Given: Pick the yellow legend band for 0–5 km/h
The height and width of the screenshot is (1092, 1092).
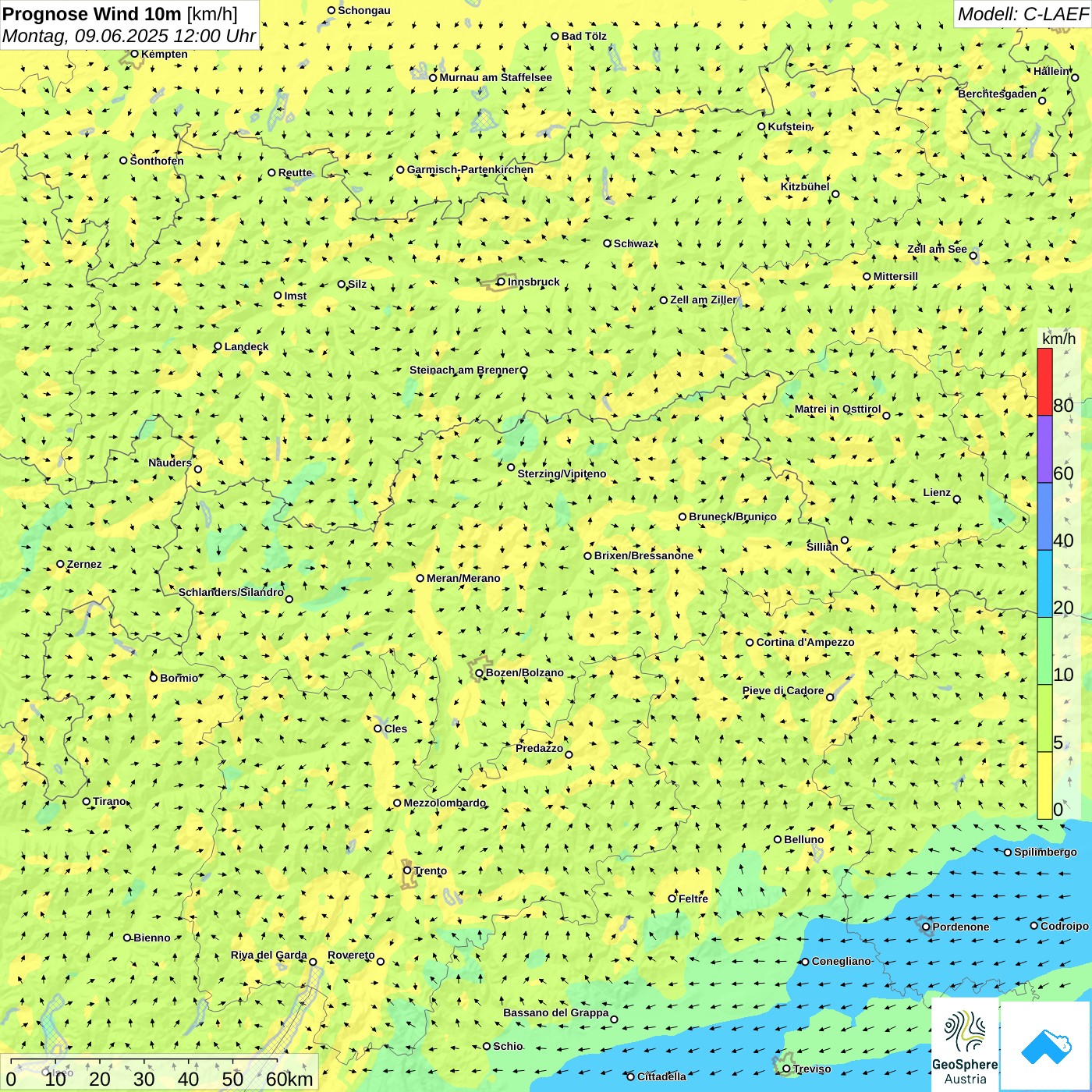Looking at the screenshot, I should (x=1044, y=785).
